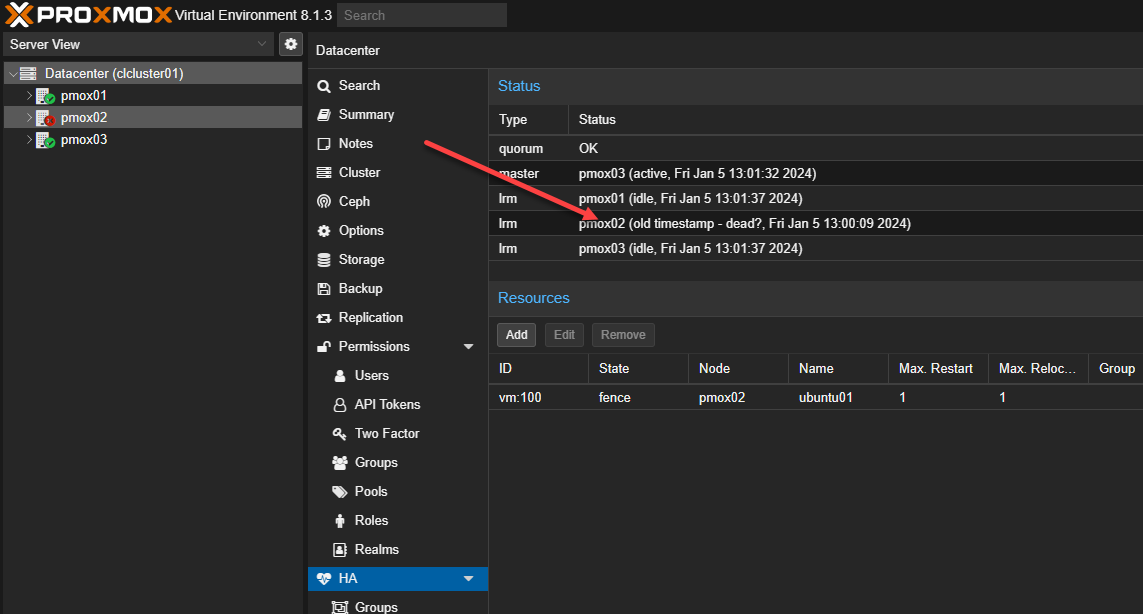This screenshot has height=614, width=1143.
Task: Click the pmox02 offline node icon
Action: 45,118
